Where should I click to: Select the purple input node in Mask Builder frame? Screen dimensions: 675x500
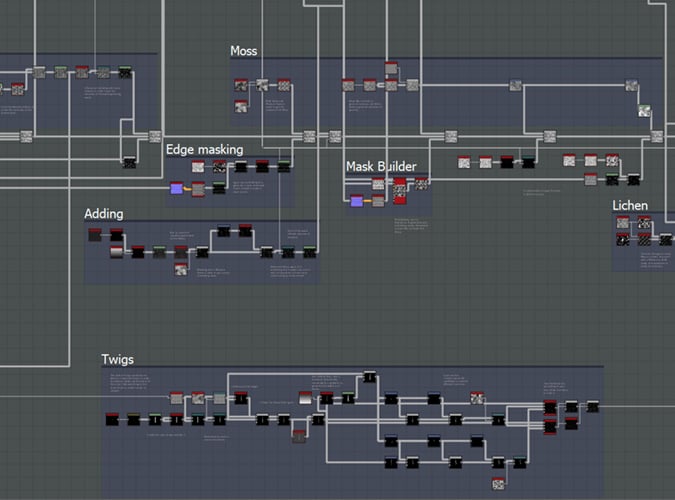356,201
